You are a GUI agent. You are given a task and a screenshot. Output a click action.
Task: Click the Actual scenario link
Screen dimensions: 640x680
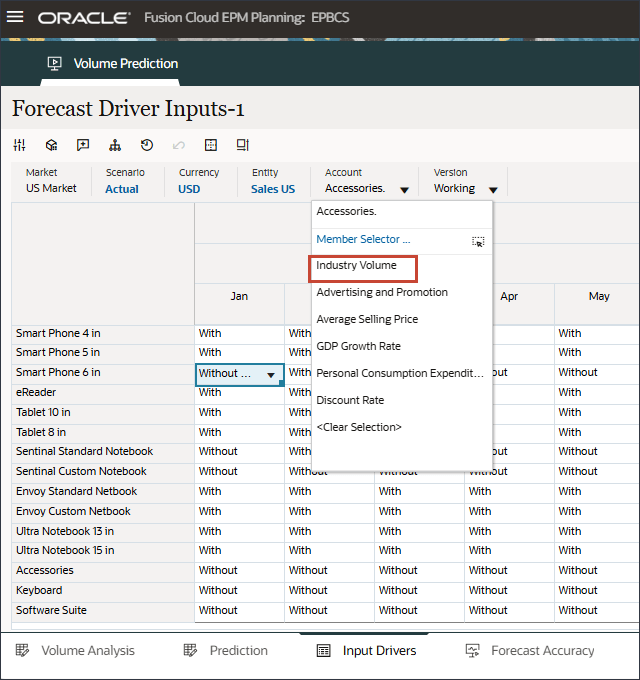tap(122, 189)
